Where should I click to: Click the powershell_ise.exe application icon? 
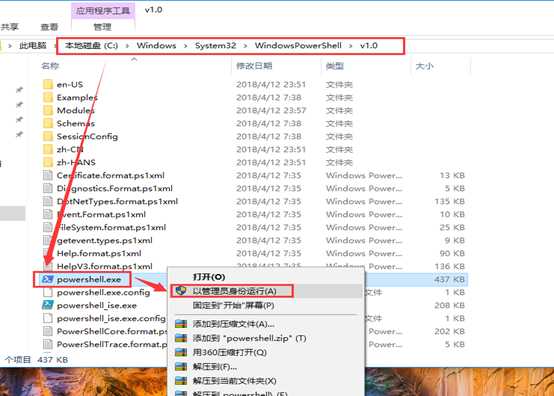click(47, 305)
